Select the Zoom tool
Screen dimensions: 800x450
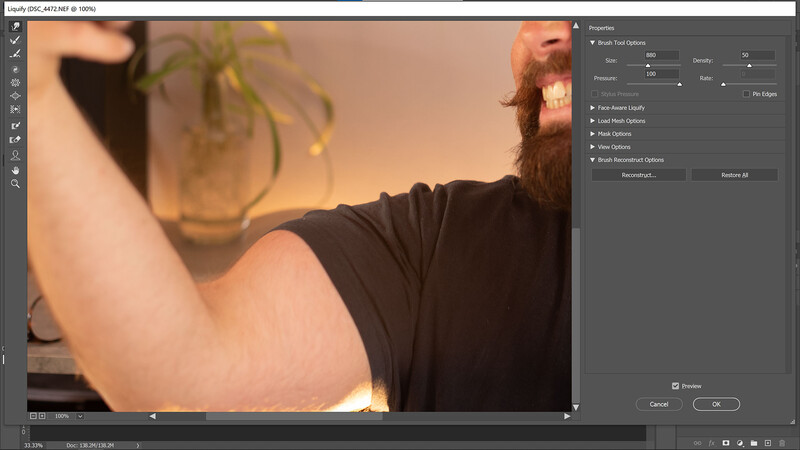click(15, 184)
